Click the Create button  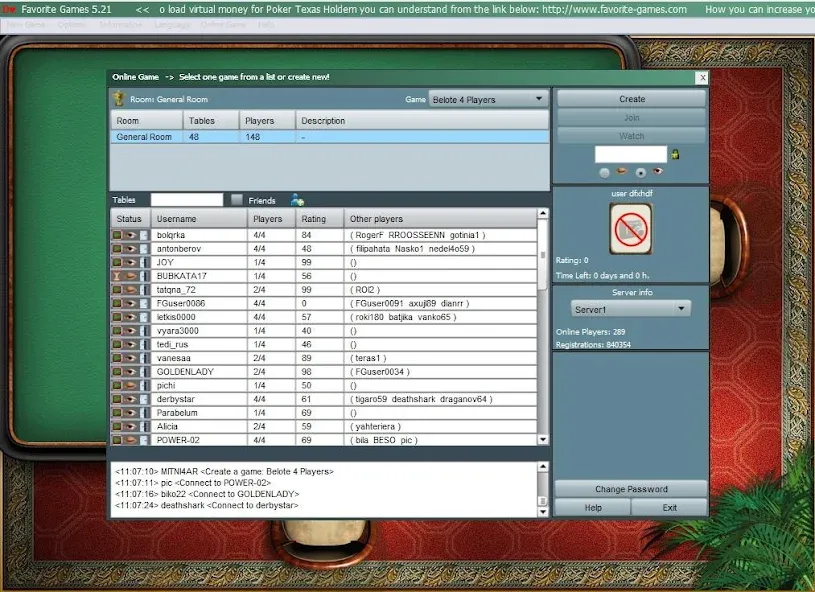[630, 99]
